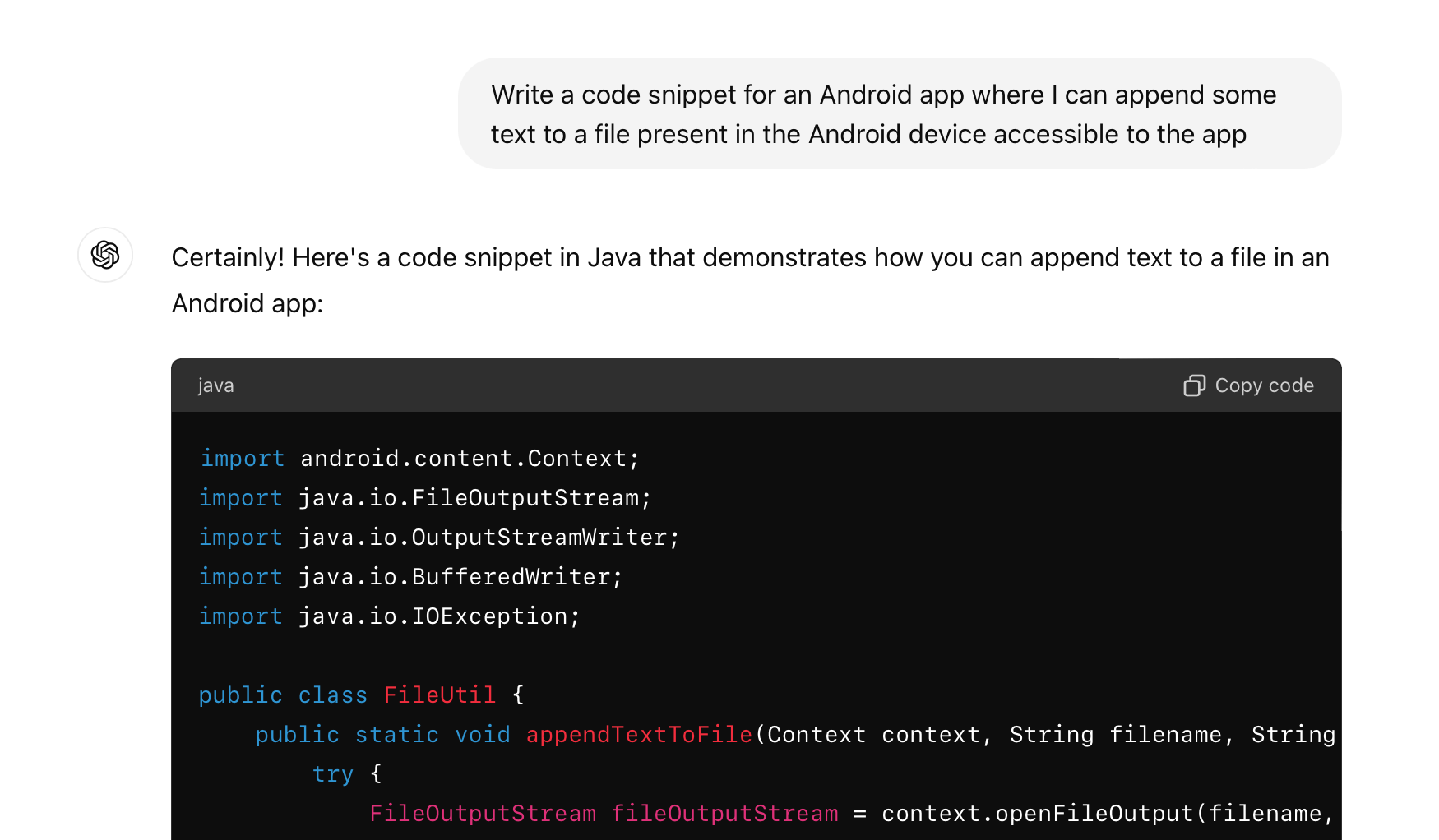Select the import android.content.Context line

click(x=419, y=458)
